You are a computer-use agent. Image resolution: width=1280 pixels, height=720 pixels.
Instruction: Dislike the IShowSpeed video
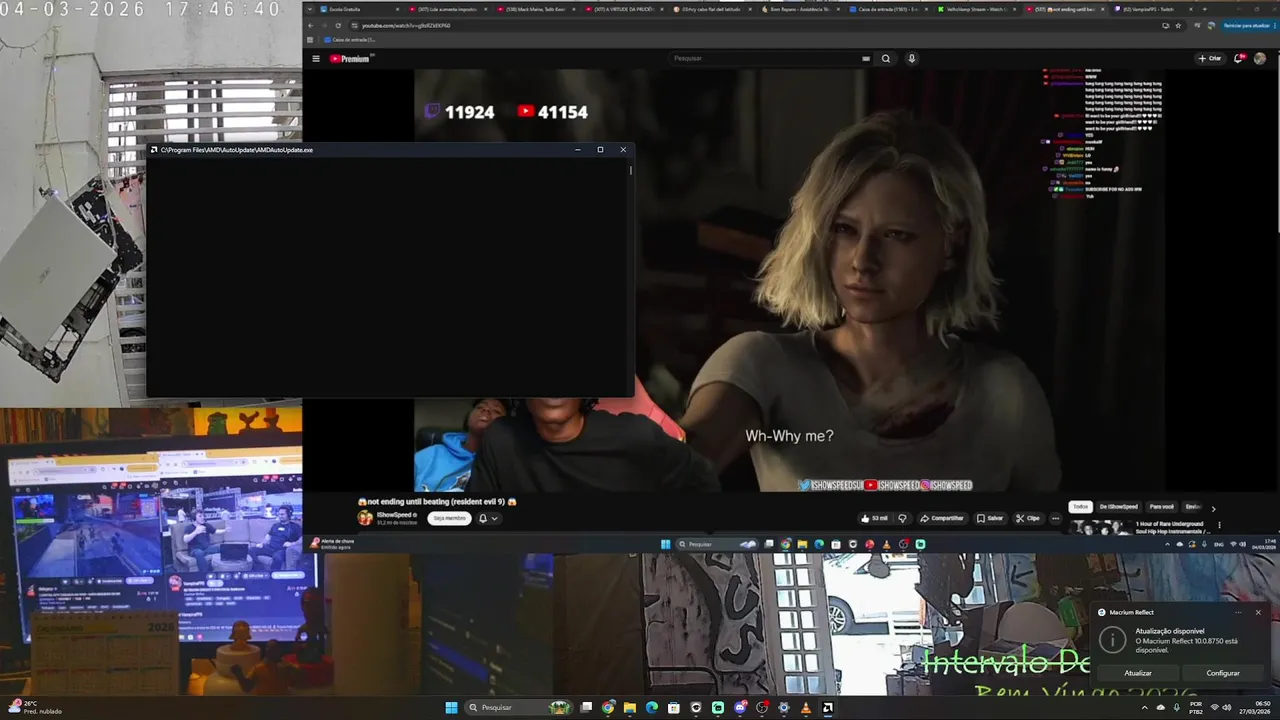pyautogui.click(x=902, y=518)
